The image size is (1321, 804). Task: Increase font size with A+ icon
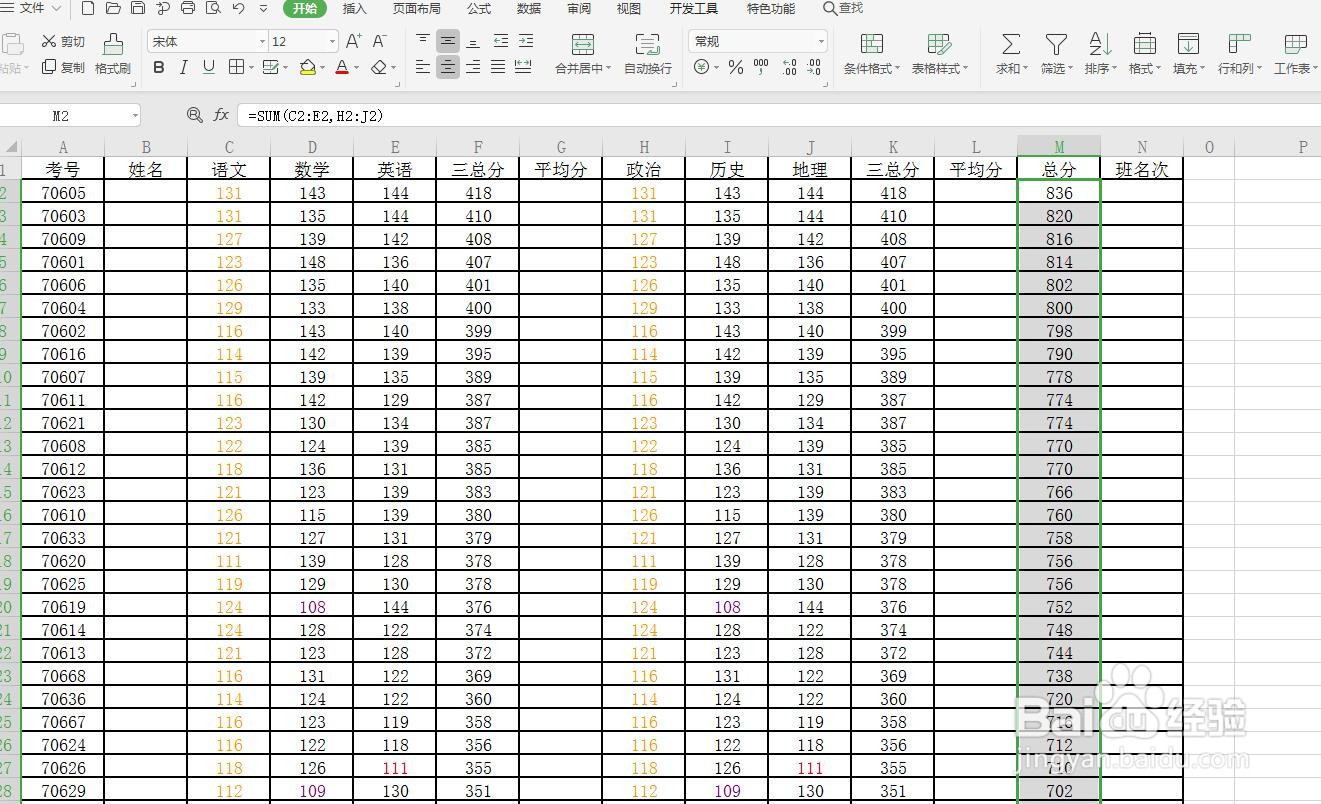point(353,41)
